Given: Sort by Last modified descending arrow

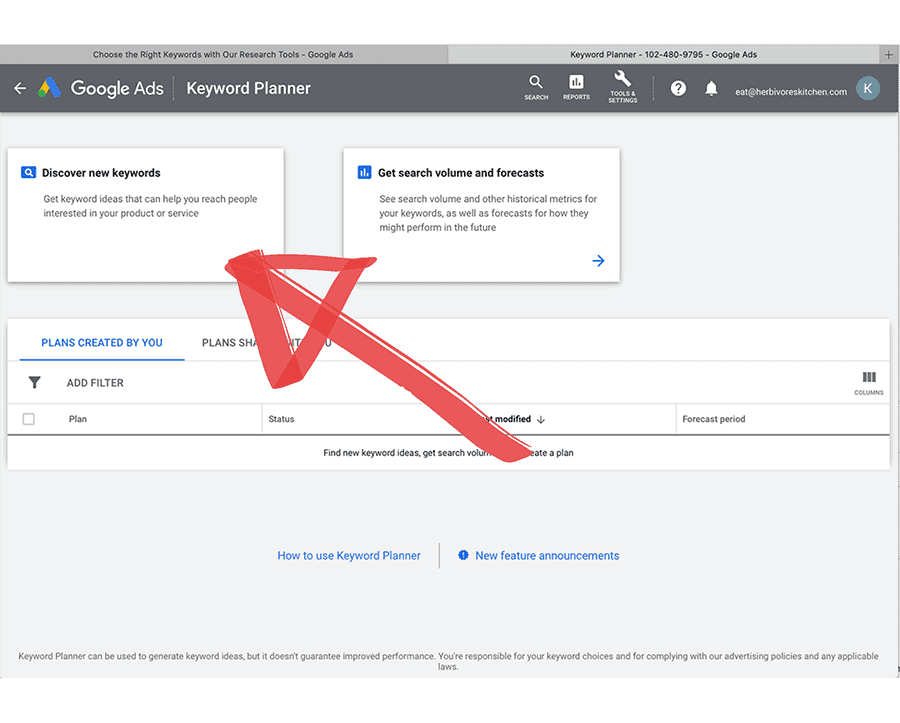Looking at the screenshot, I should tap(541, 419).
